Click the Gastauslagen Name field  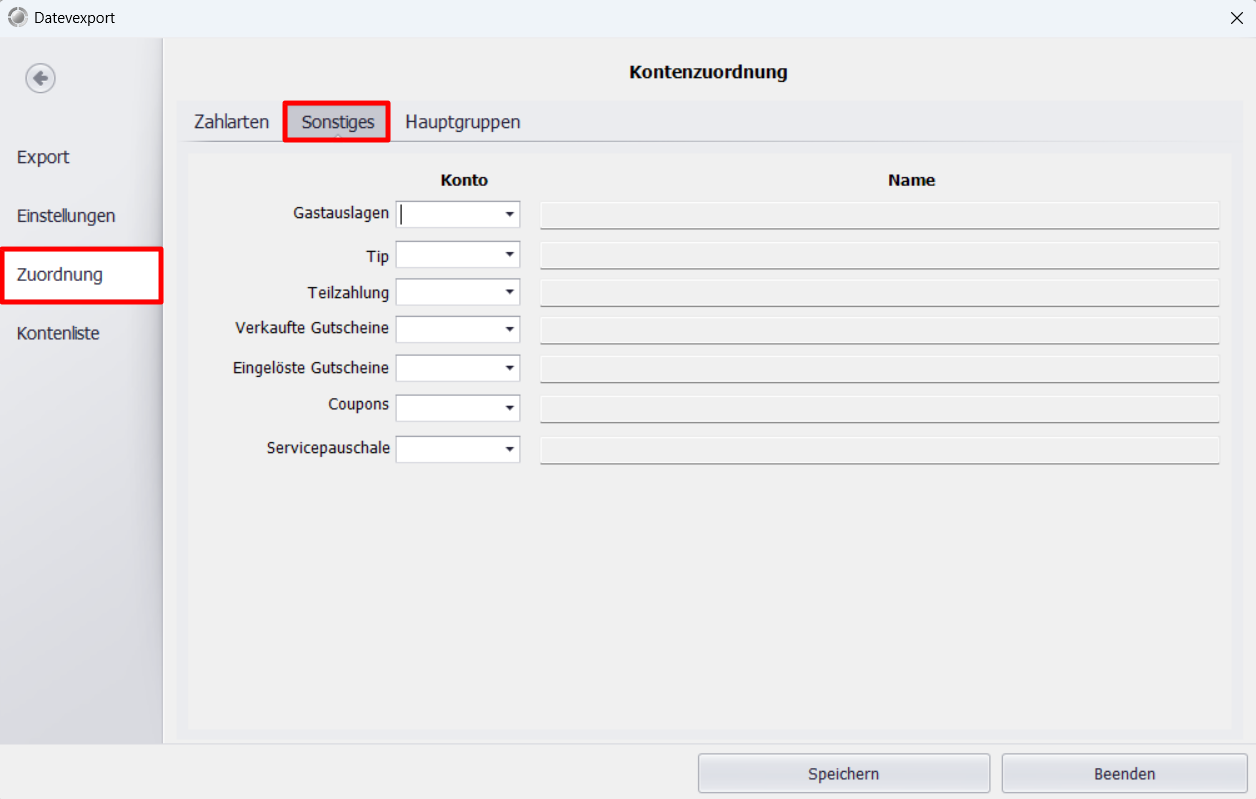coord(880,215)
